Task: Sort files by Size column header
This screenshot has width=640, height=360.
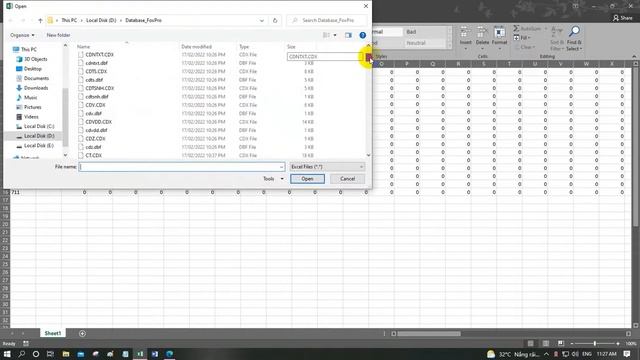Action: (291, 47)
